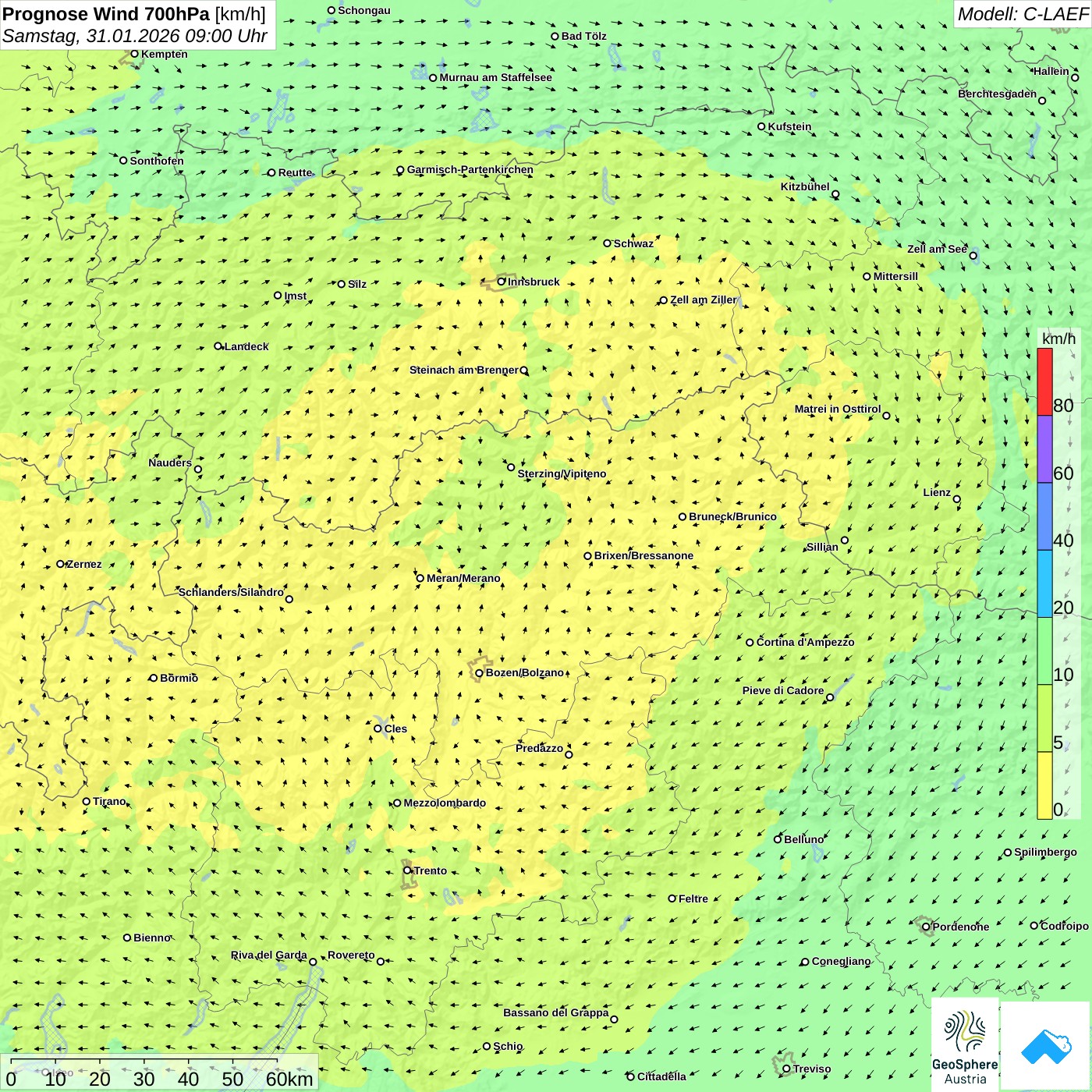Click the Bad Tölz label
This screenshot has width=1092, height=1092.
coord(583,36)
